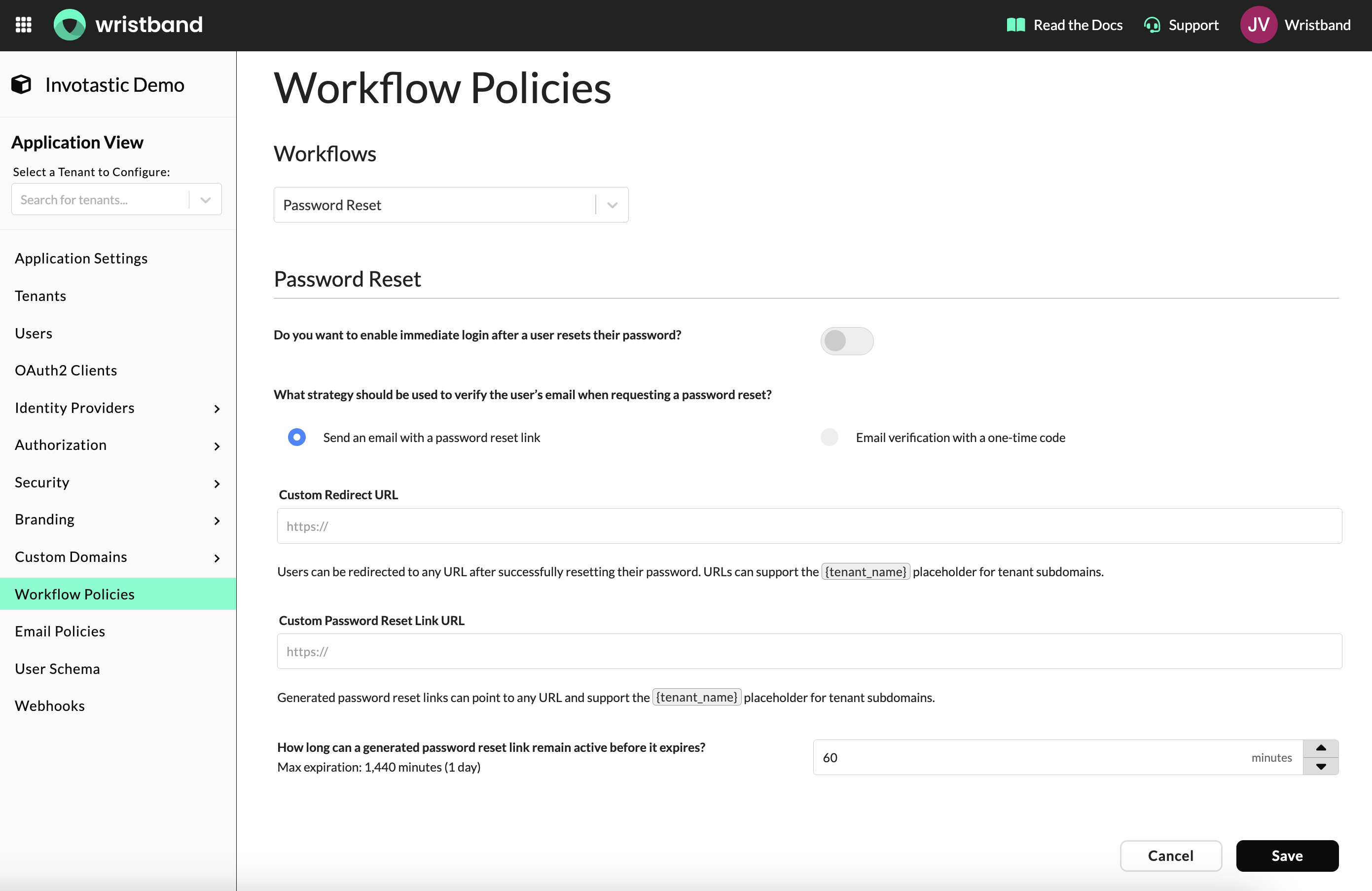The width and height of the screenshot is (1372, 891).
Task: Open the apps grid icon
Action: (x=24, y=25)
